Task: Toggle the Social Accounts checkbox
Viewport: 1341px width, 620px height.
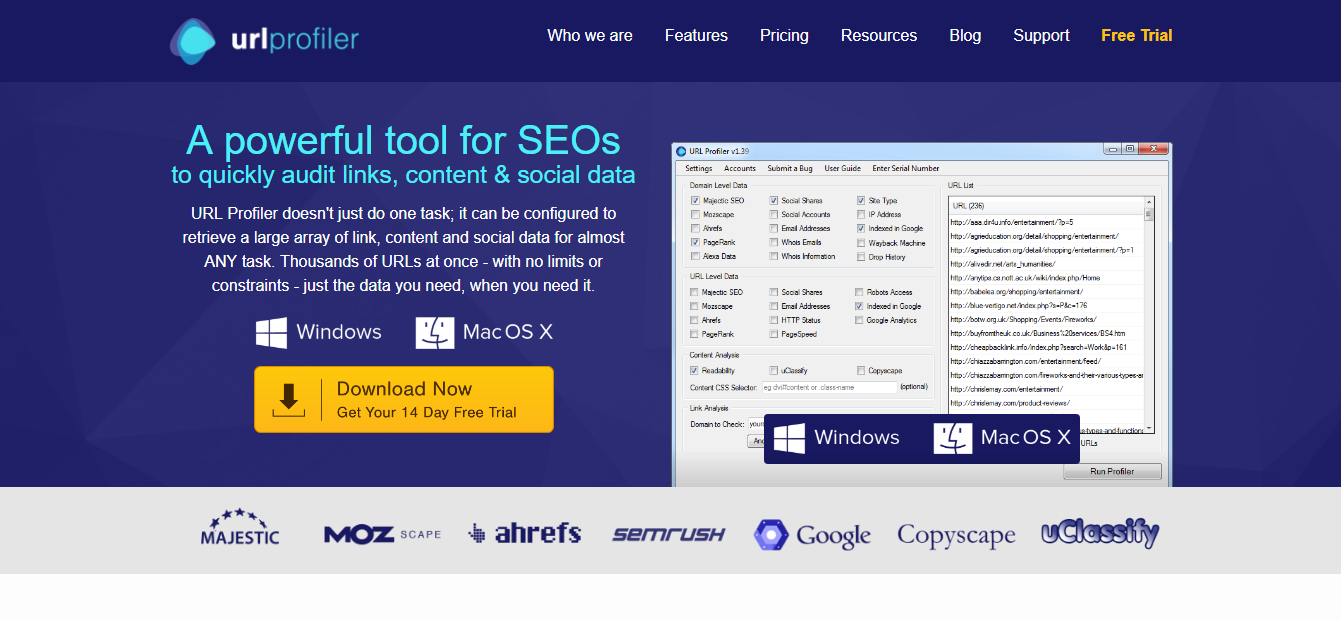Action: tap(774, 214)
